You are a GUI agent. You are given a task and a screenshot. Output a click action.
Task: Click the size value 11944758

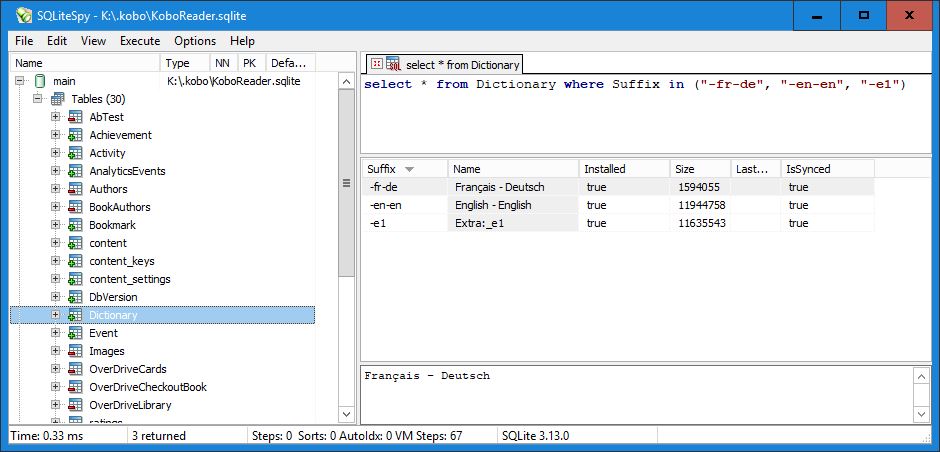[701, 205]
